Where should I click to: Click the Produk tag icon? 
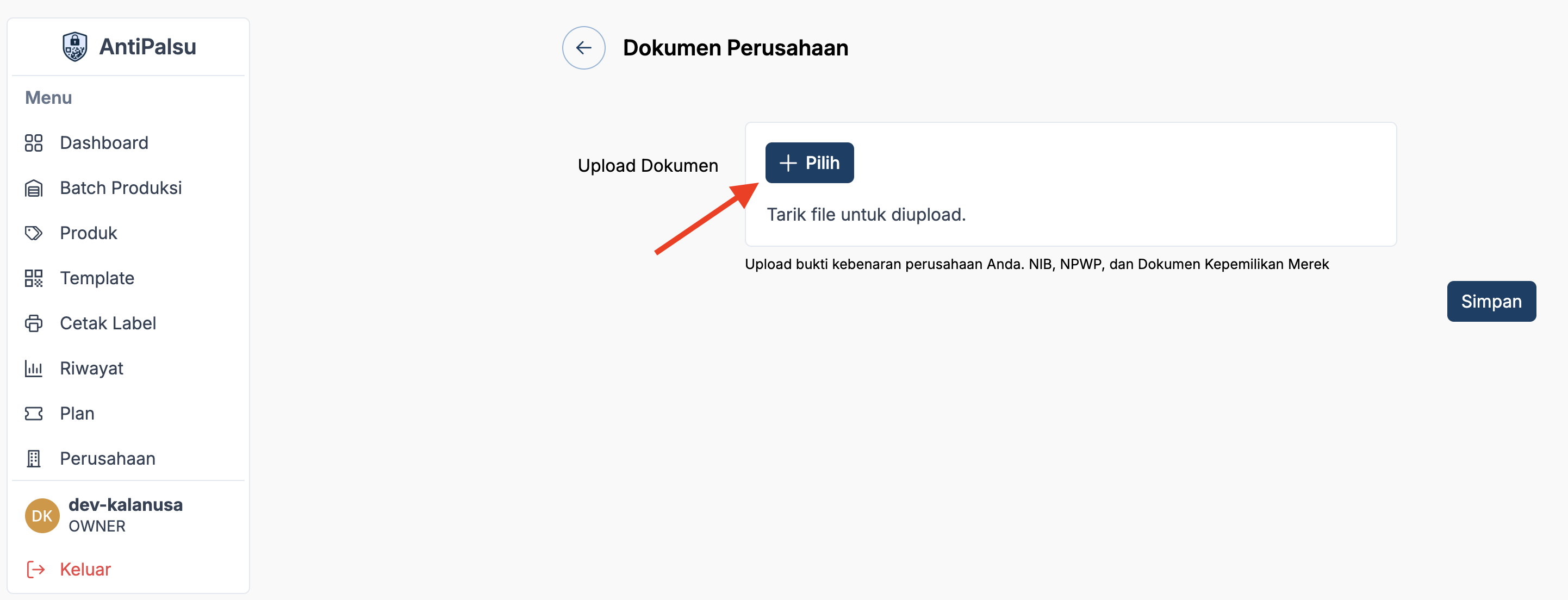34,233
